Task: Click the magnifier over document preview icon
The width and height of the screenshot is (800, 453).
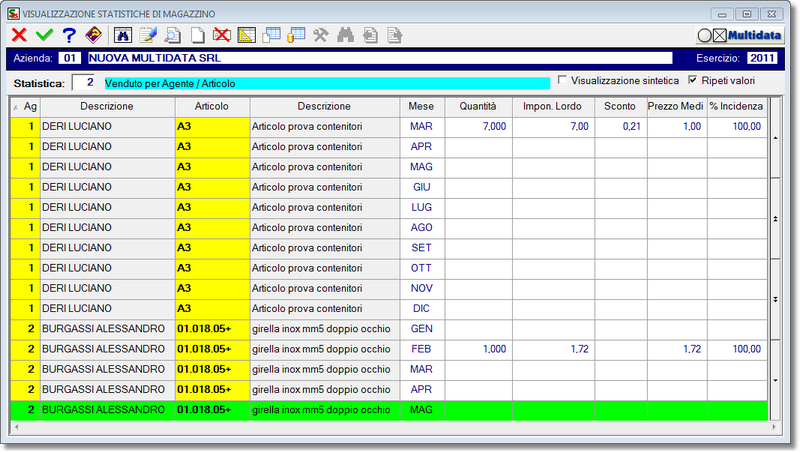Action: click(x=172, y=35)
